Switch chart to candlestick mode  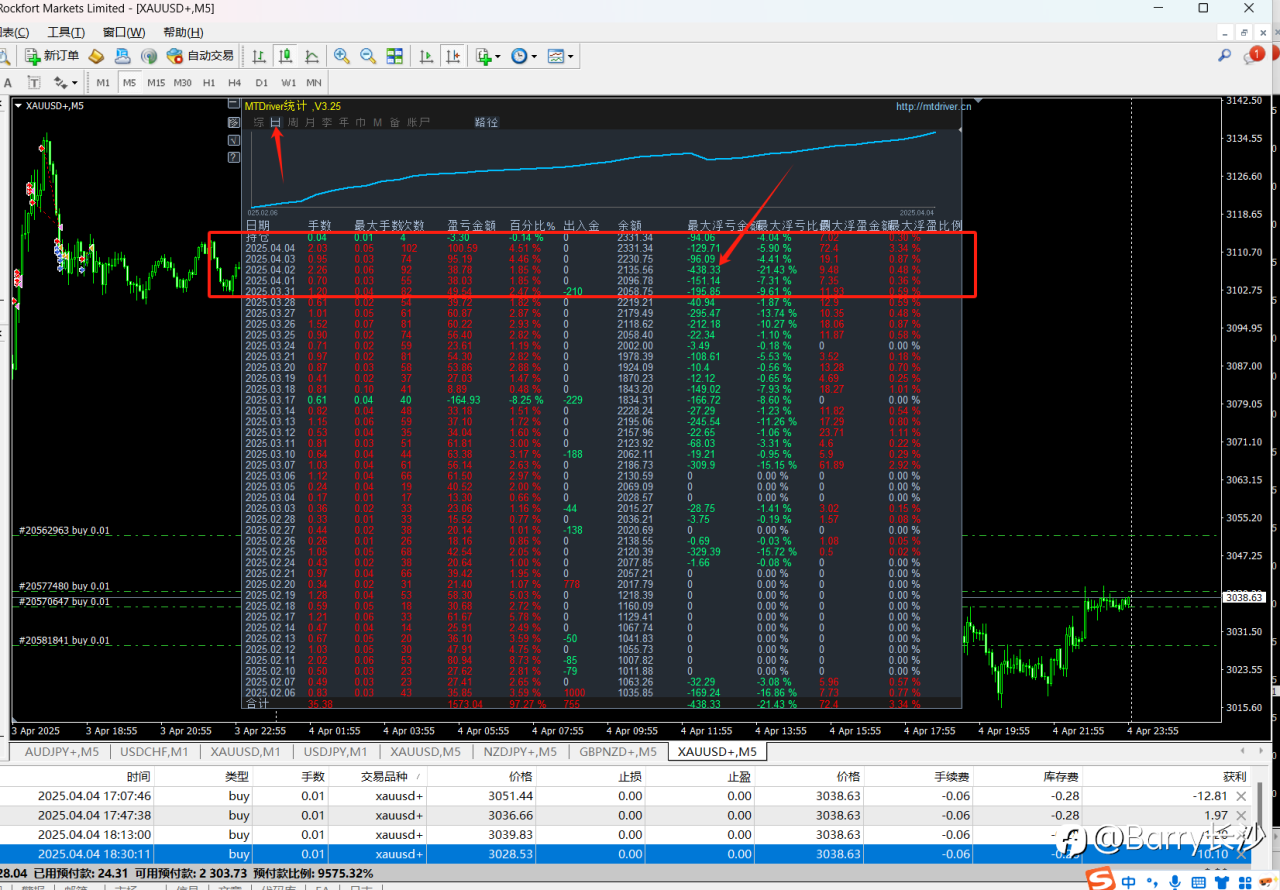[285, 56]
